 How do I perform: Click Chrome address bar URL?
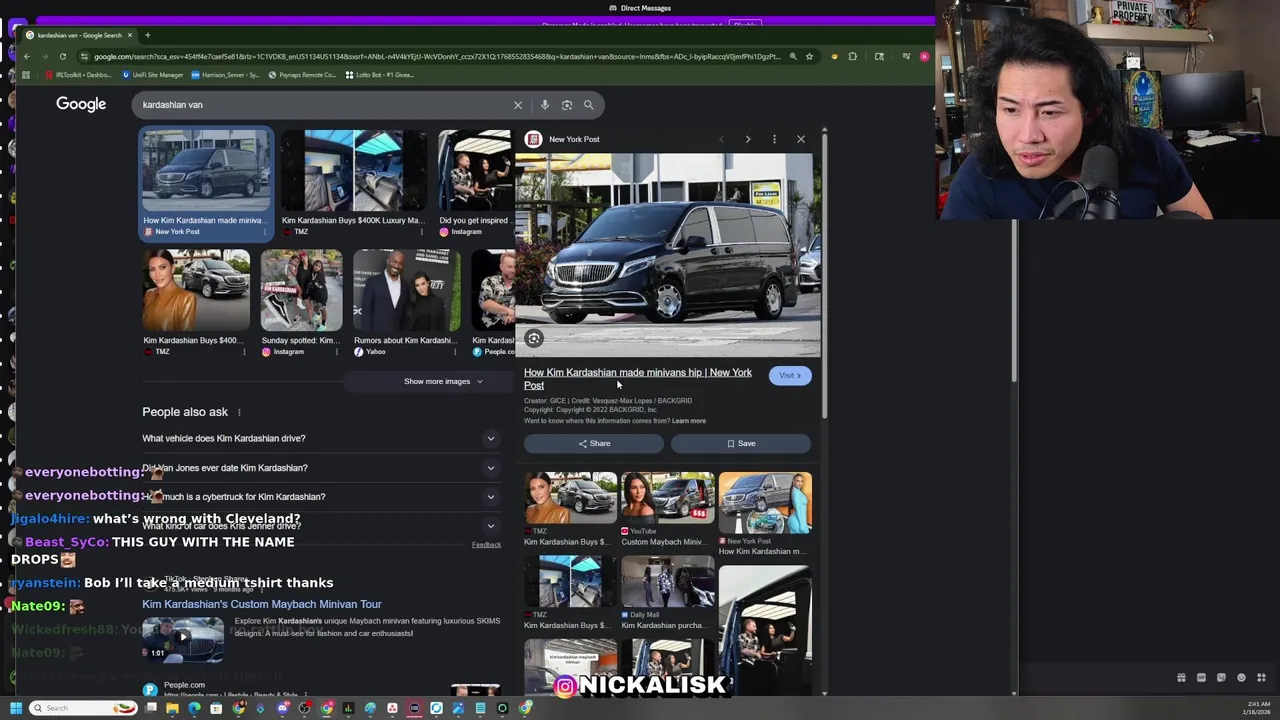pos(437,57)
